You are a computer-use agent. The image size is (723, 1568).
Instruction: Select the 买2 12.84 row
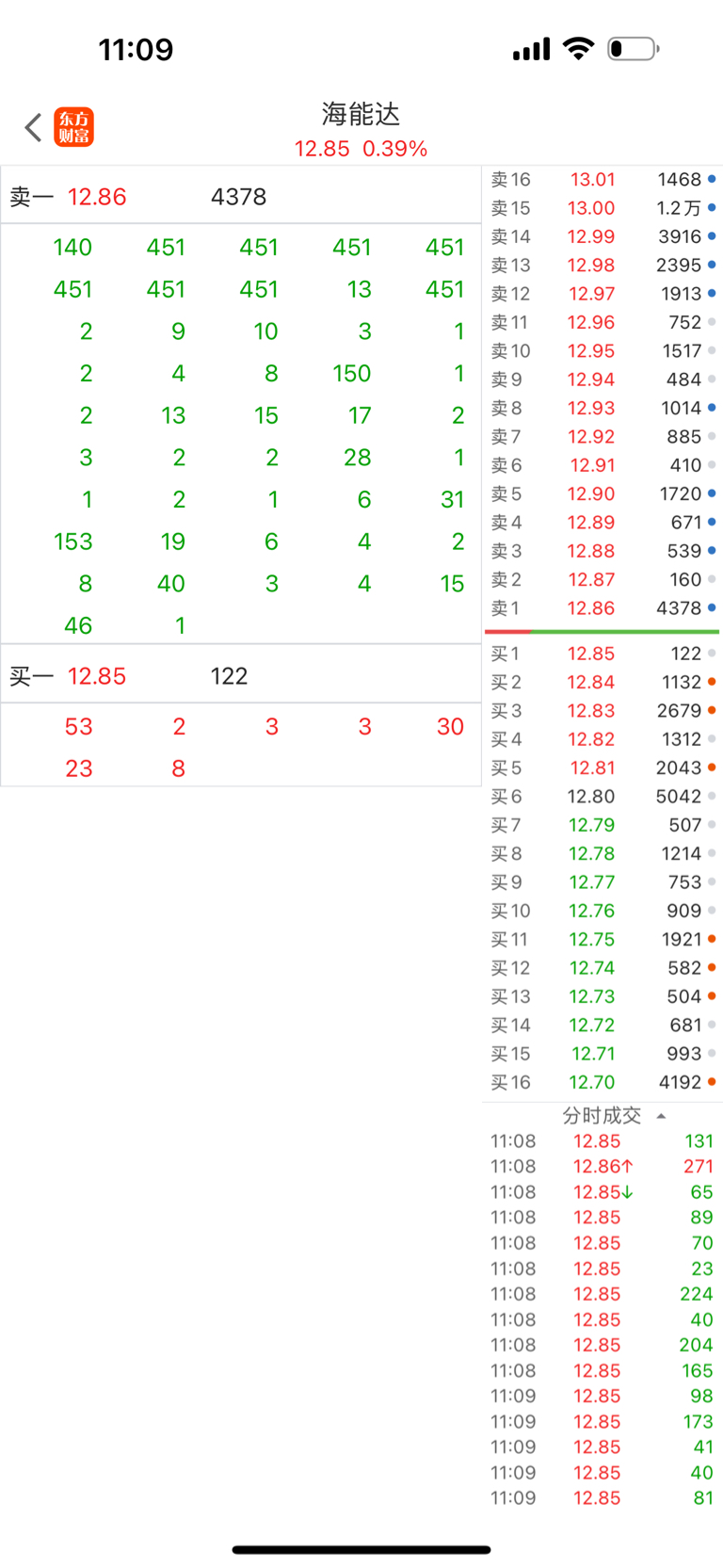coord(602,682)
